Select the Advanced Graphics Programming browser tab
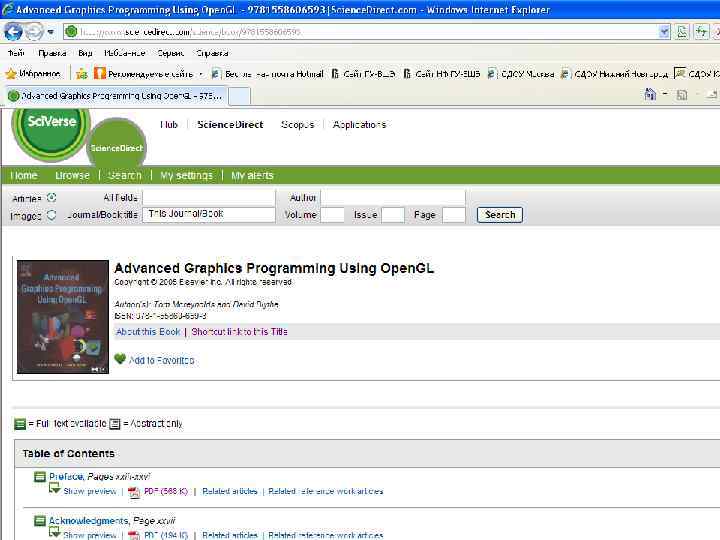 click(x=116, y=96)
